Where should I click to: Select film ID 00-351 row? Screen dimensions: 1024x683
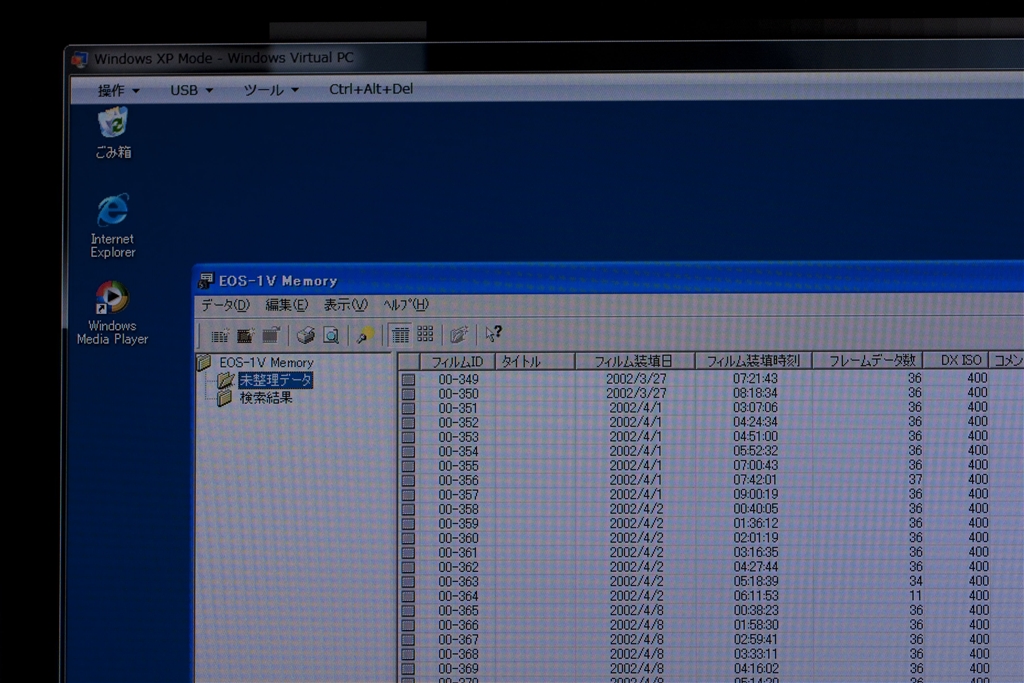(458, 408)
